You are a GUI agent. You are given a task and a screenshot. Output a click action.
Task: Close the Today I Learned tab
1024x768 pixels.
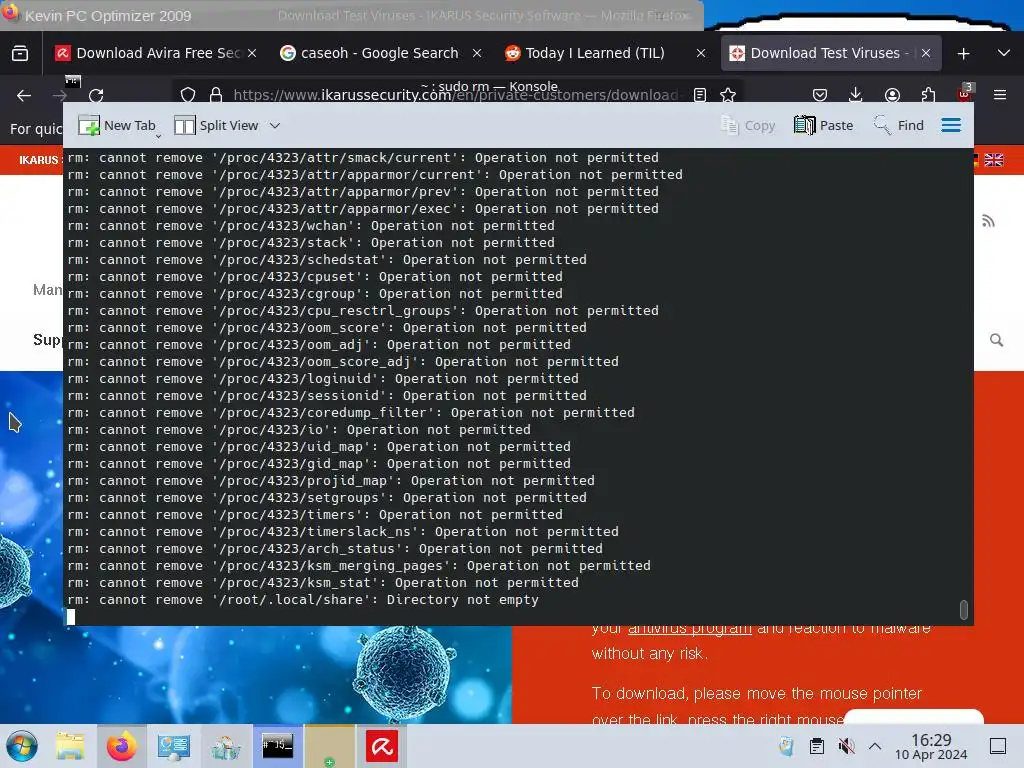(701, 53)
